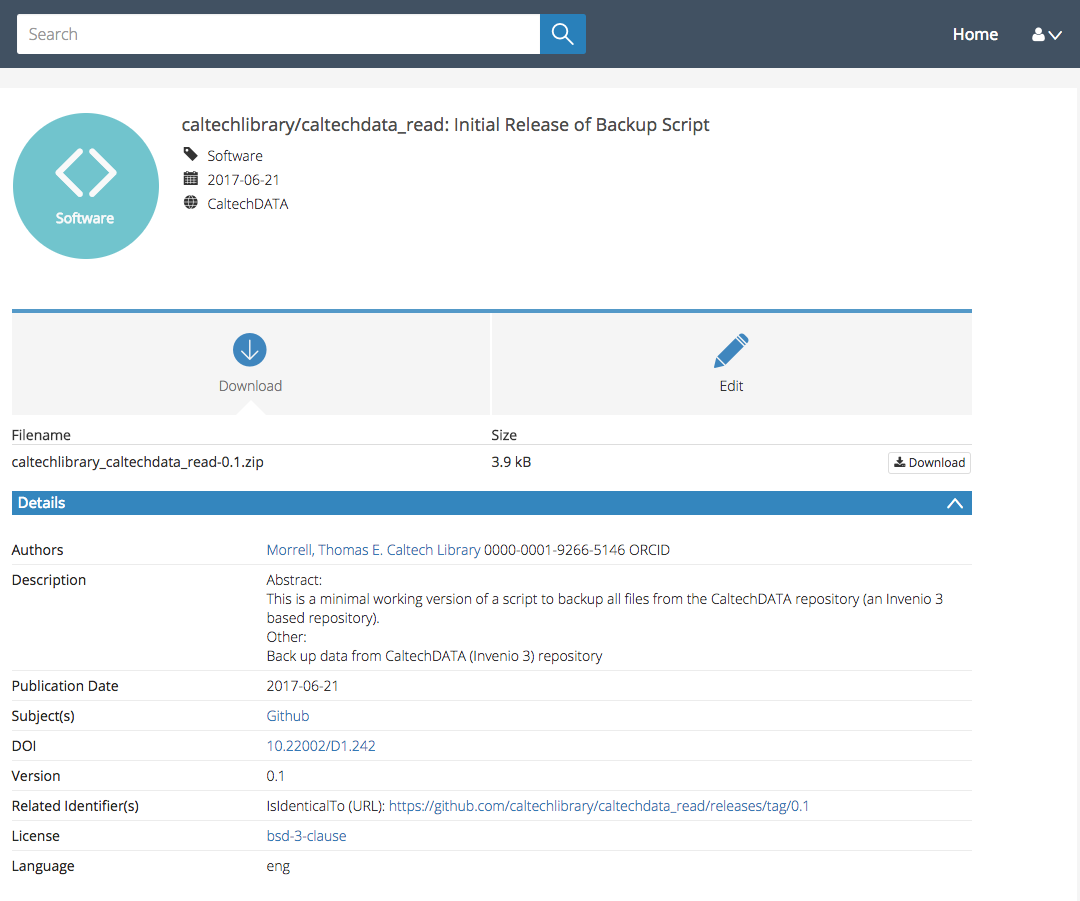Focus the Search input field
This screenshot has height=901, width=1080.
278,34
